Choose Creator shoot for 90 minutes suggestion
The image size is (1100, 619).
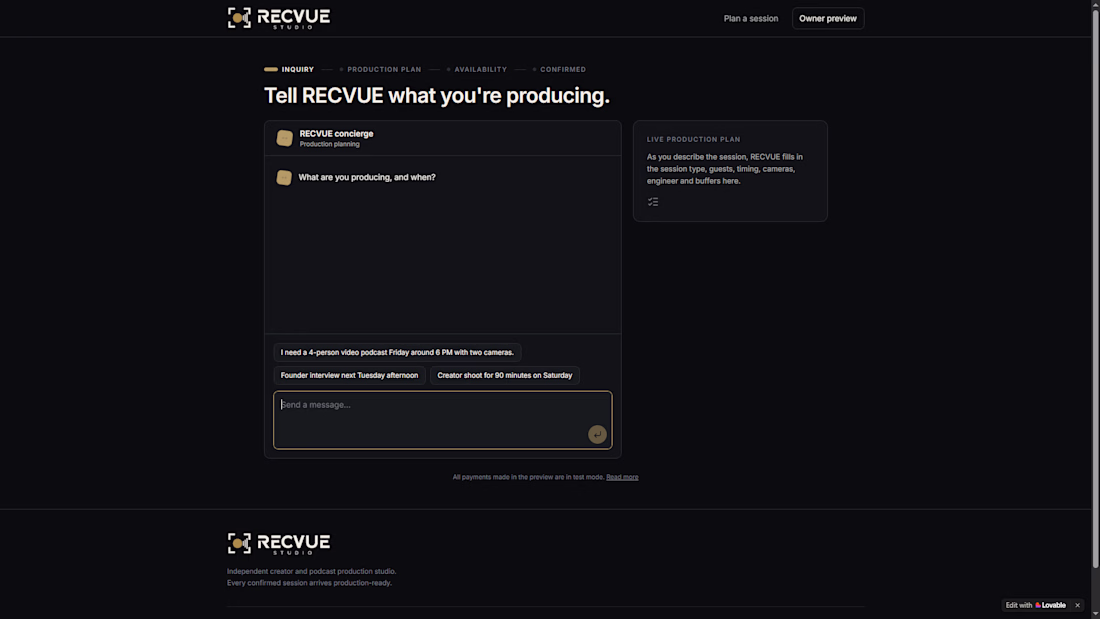click(504, 375)
